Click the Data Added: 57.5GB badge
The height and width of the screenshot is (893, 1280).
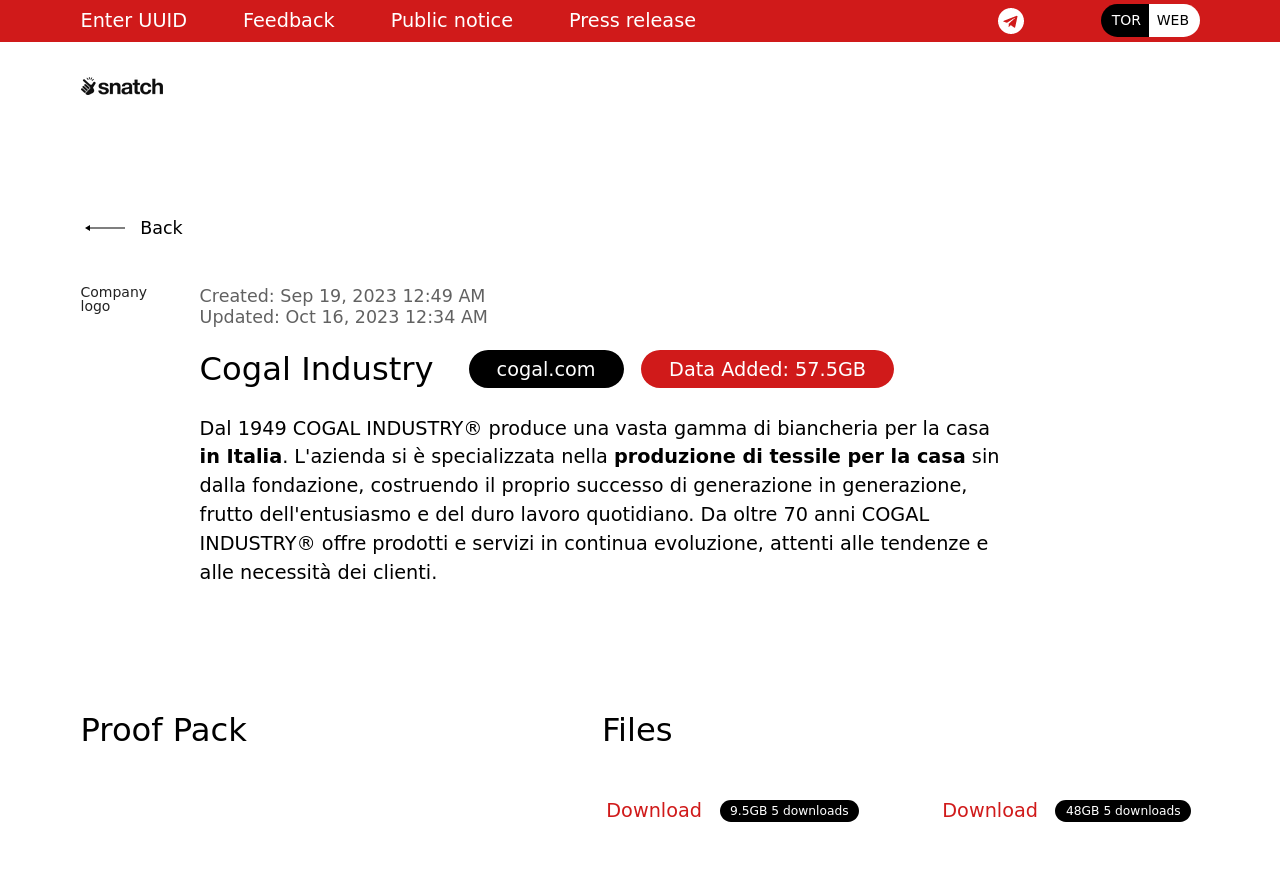pos(767,369)
